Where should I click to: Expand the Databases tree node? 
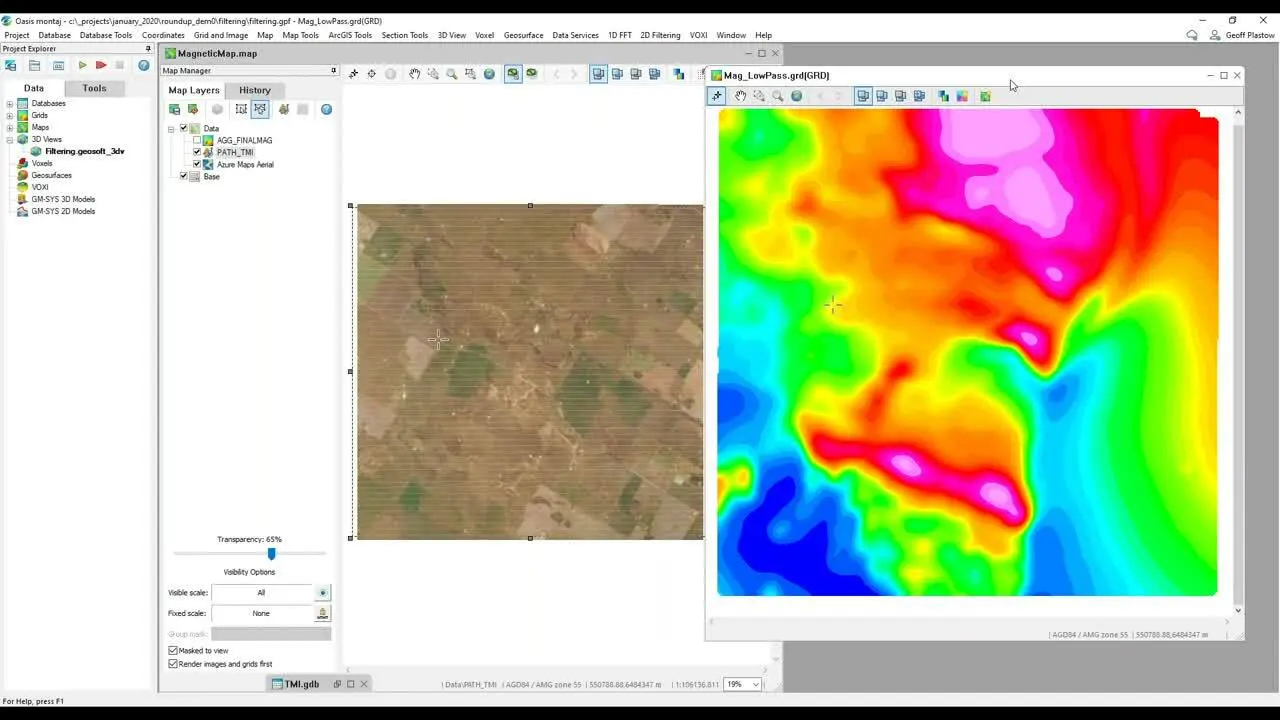point(10,103)
